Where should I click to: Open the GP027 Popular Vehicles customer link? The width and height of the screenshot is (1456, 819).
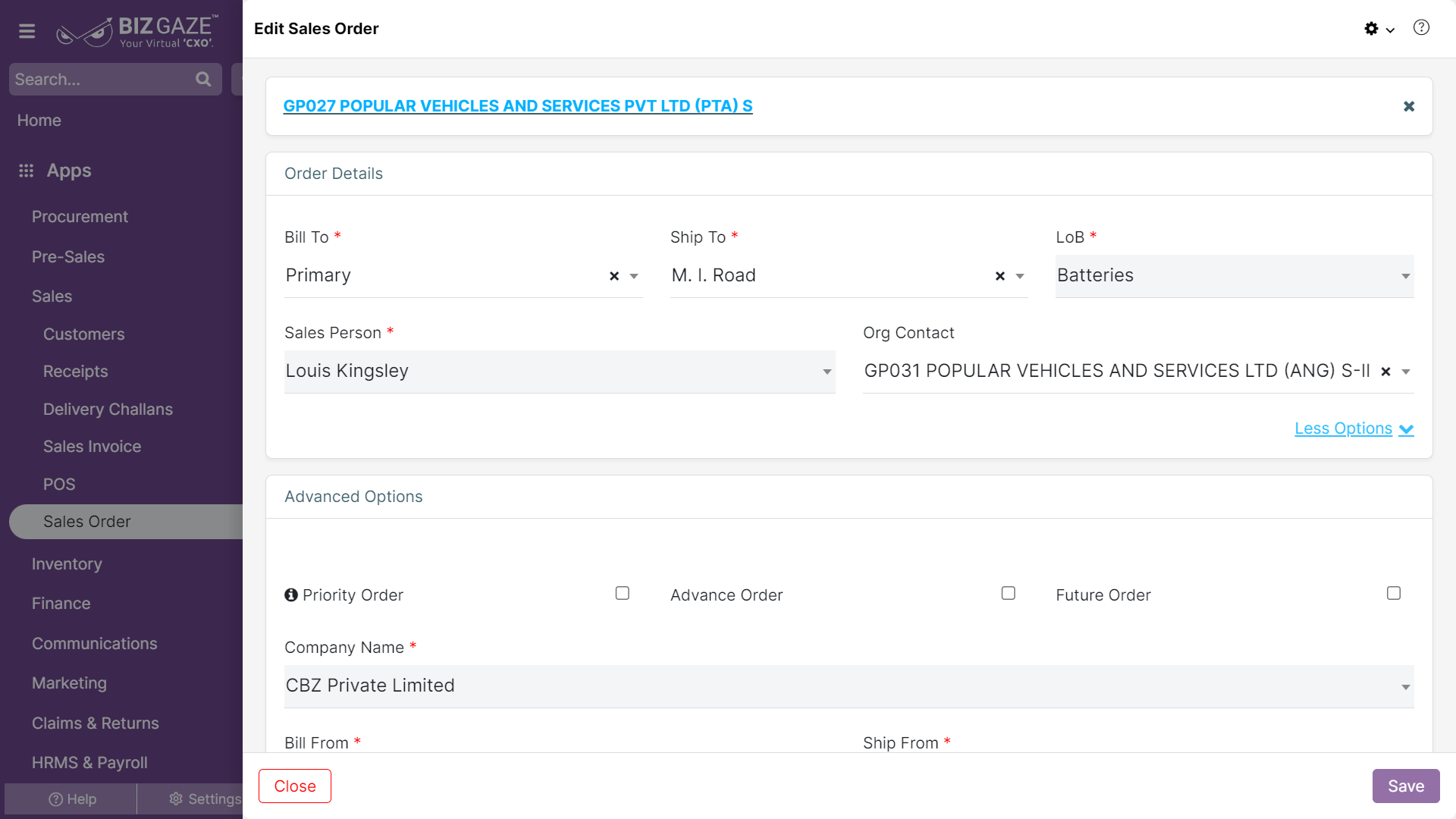click(x=518, y=106)
